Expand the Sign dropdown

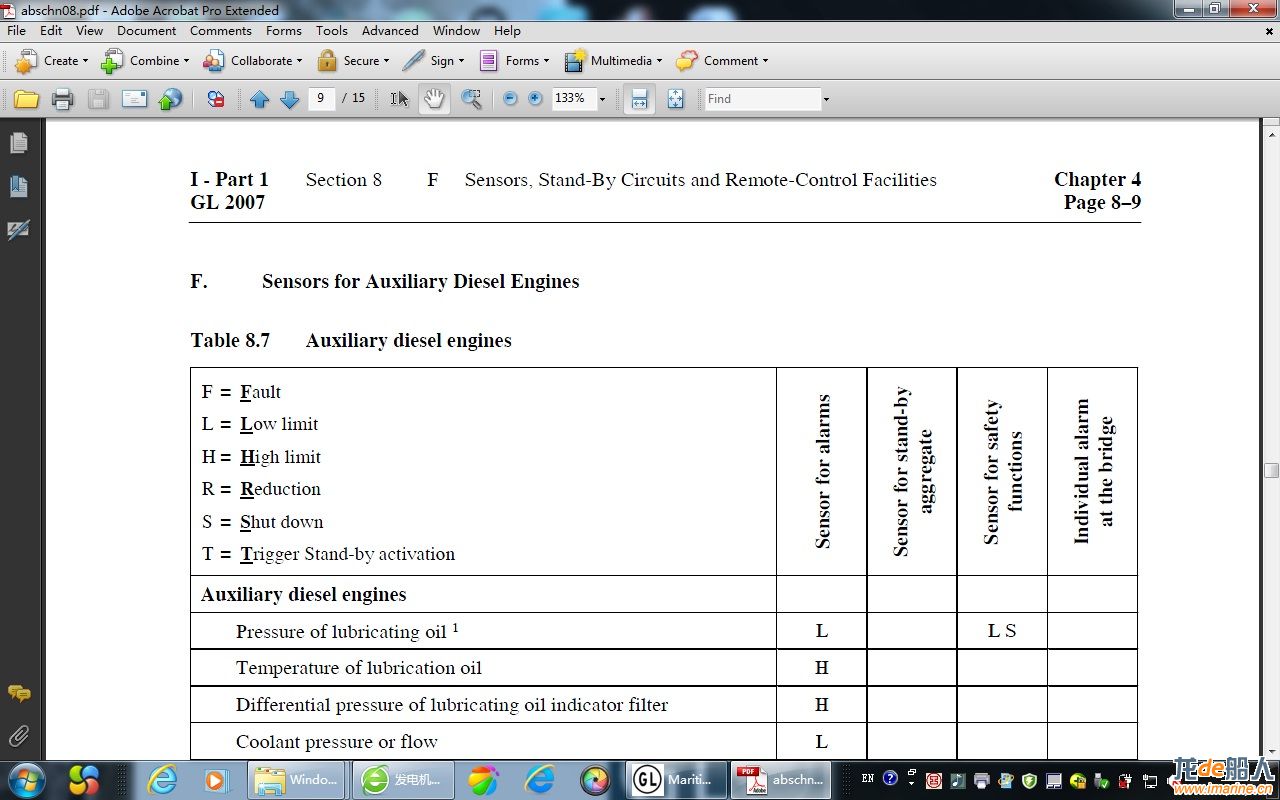tap(434, 61)
